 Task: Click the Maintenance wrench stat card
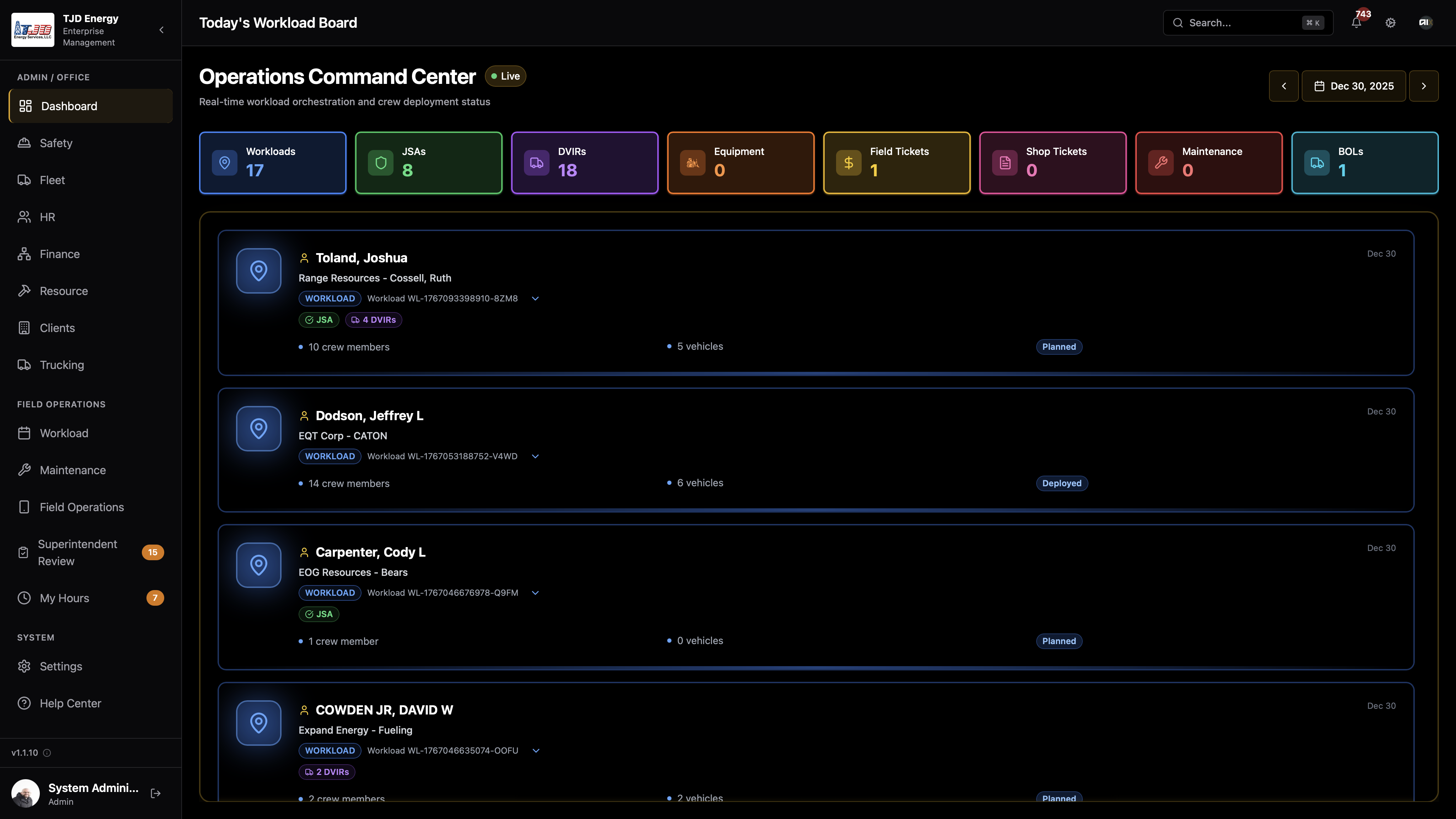click(1209, 163)
